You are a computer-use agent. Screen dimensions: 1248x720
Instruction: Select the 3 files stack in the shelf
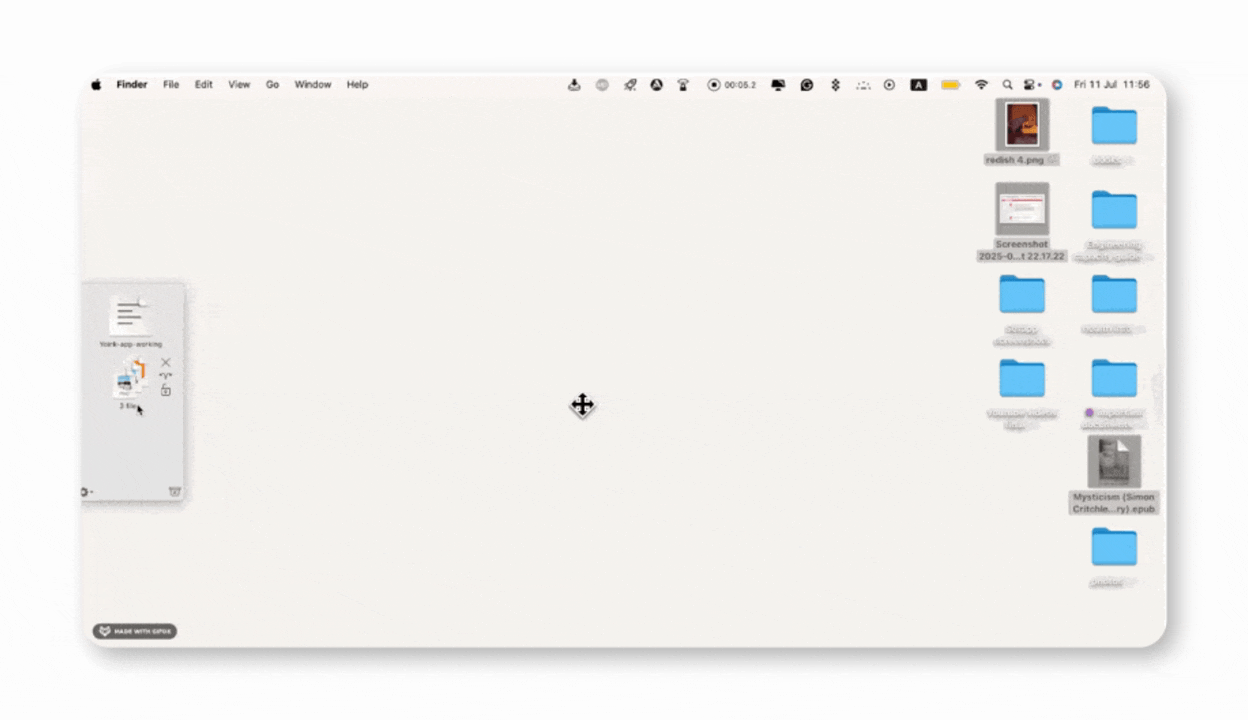(130, 380)
